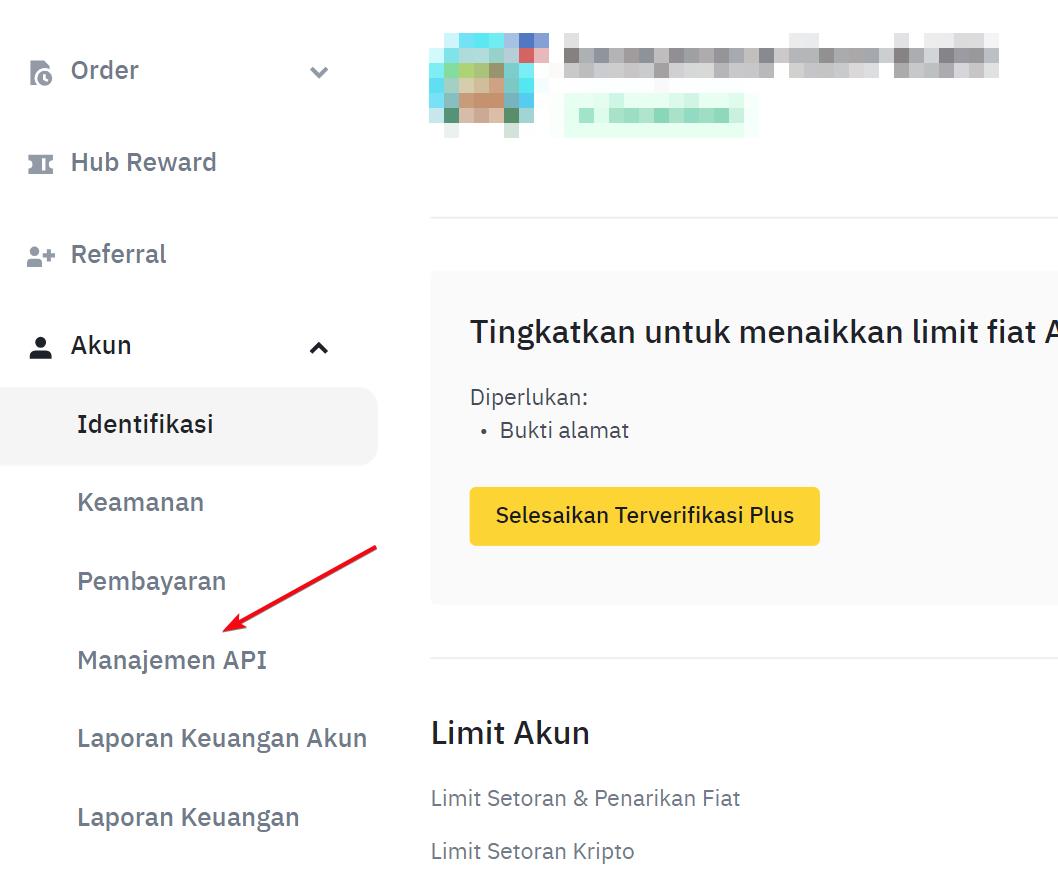Open the Keamanan settings page
Viewport: 1058px width, 883px height.
click(140, 503)
